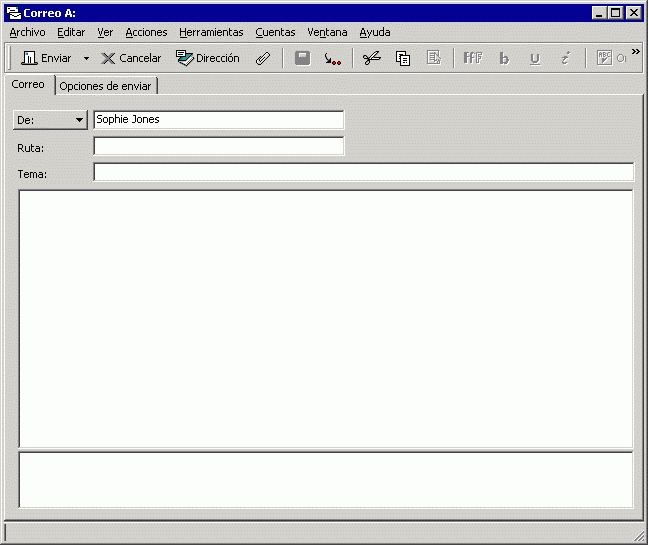Maximize the Correo A: window
Screen dimensions: 648x545
point(615,13)
